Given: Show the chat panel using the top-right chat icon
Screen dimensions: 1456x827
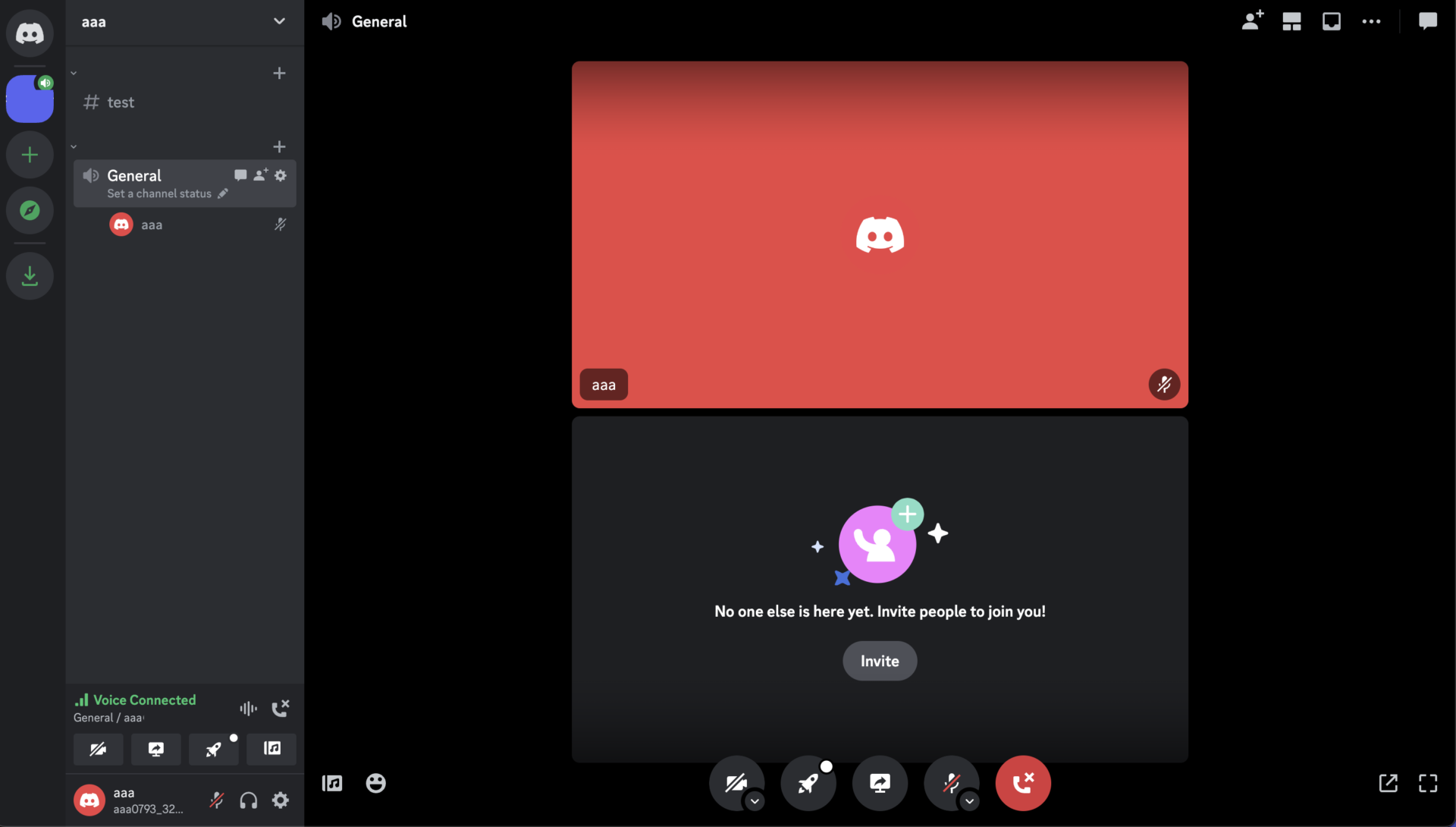Looking at the screenshot, I should (1429, 21).
